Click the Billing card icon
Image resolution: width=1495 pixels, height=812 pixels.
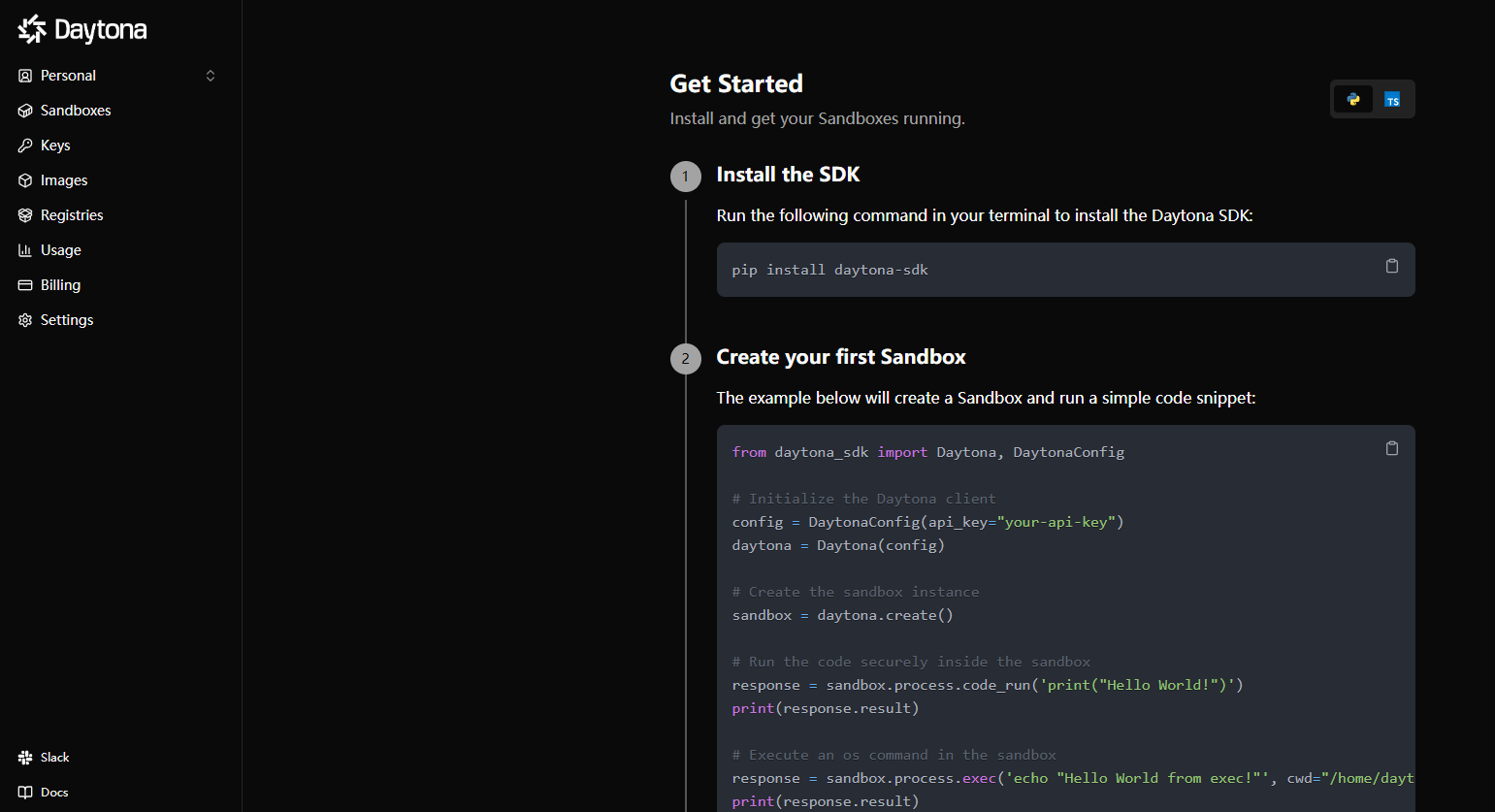[x=25, y=285]
